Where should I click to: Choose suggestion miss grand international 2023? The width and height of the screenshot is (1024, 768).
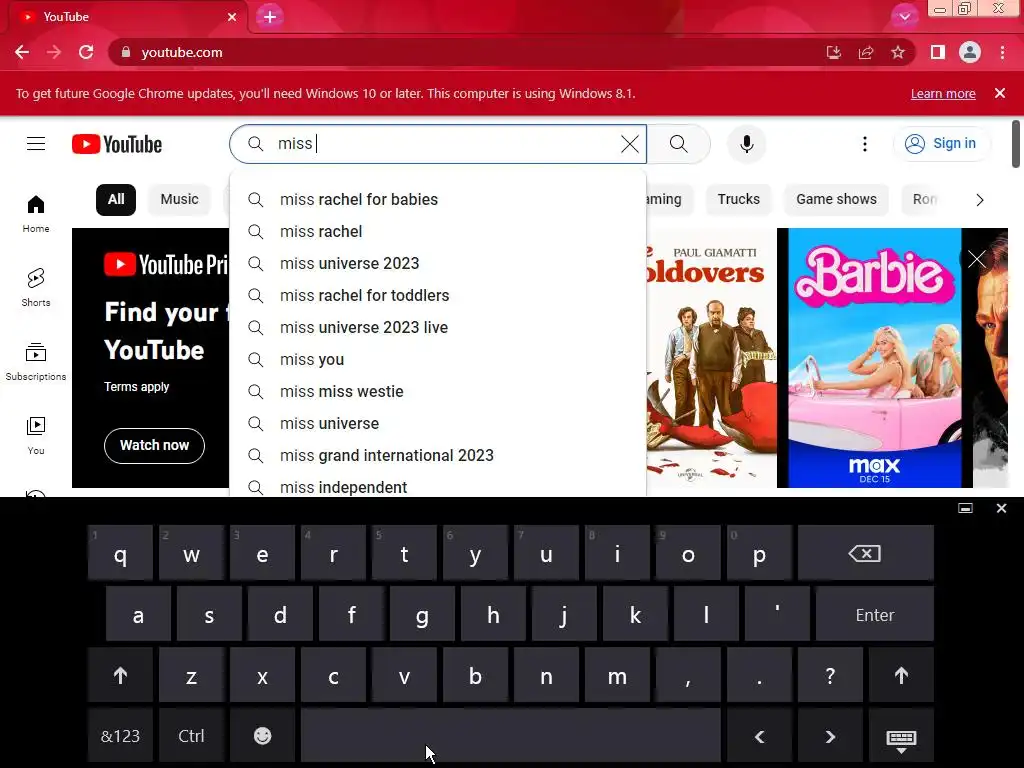[x=438, y=455]
